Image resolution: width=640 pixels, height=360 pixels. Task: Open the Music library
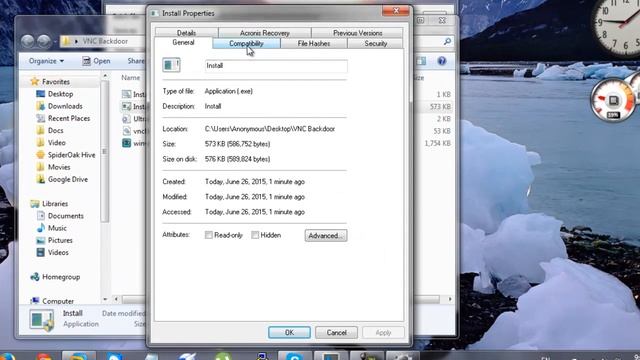point(57,228)
